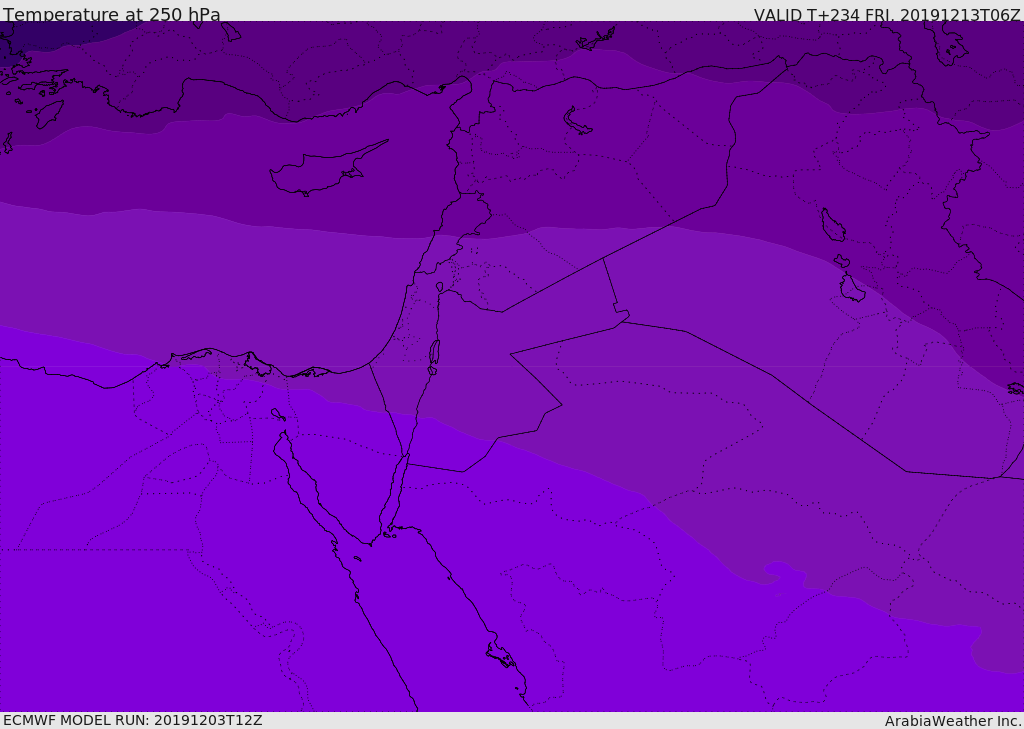The image size is (1024, 729).
Task: Click the 'Temperature at 250 hPa' title text
Action: tap(112, 14)
